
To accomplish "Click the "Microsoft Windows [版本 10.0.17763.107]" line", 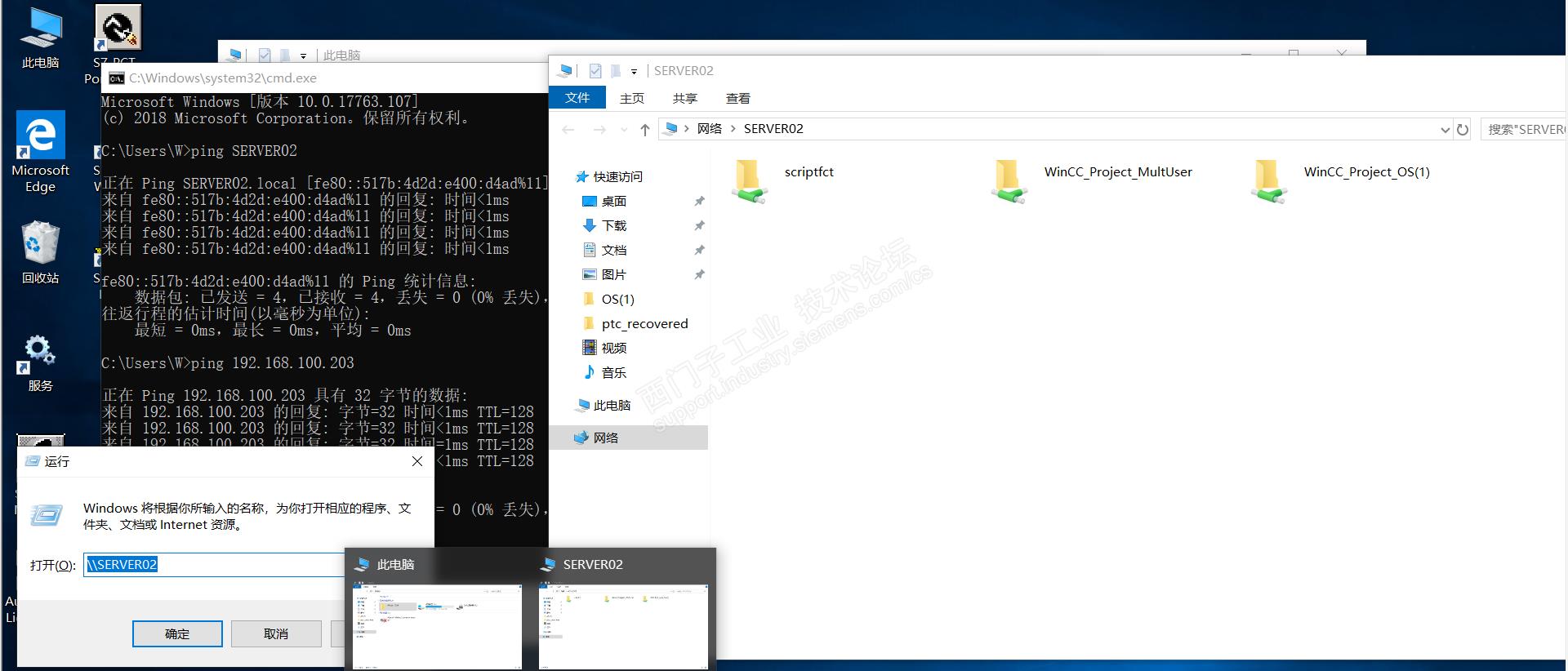I will coord(261,102).
